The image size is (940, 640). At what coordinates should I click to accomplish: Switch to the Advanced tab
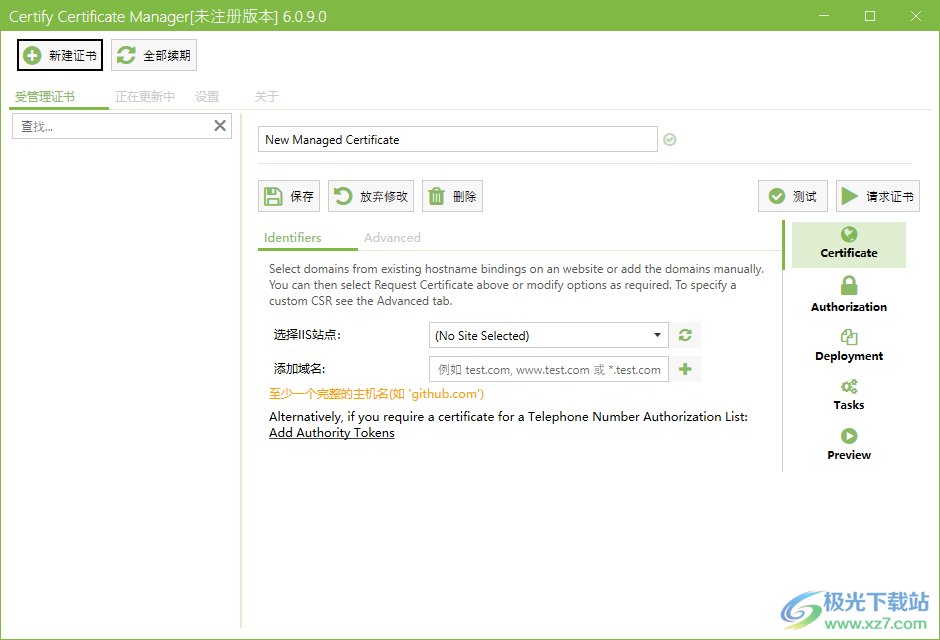[392, 237]
